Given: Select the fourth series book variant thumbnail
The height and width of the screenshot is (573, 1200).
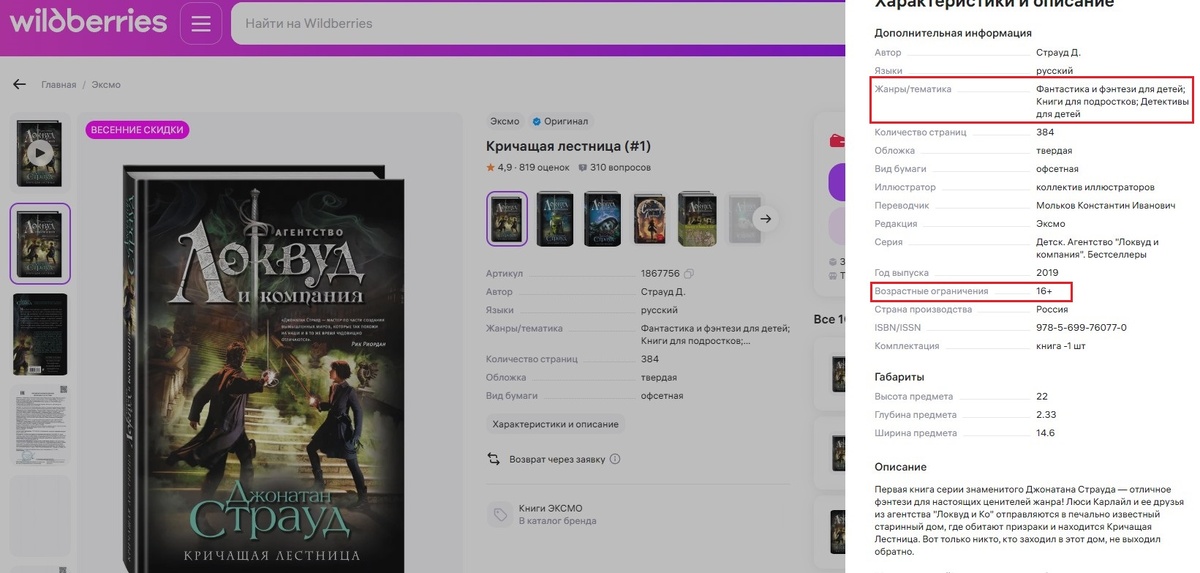Looking at the screenshot, I should tap(650, 218).
